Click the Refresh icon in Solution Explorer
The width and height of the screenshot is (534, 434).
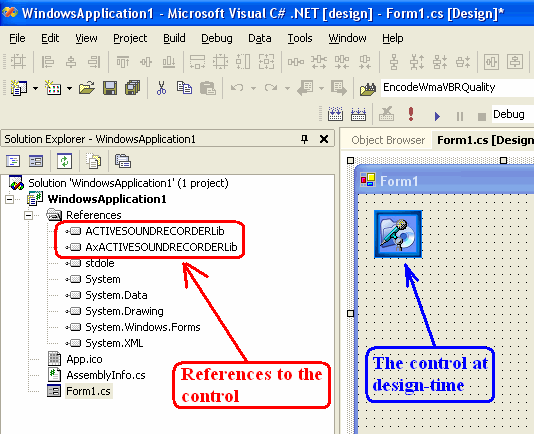click(x=64, y=161)
